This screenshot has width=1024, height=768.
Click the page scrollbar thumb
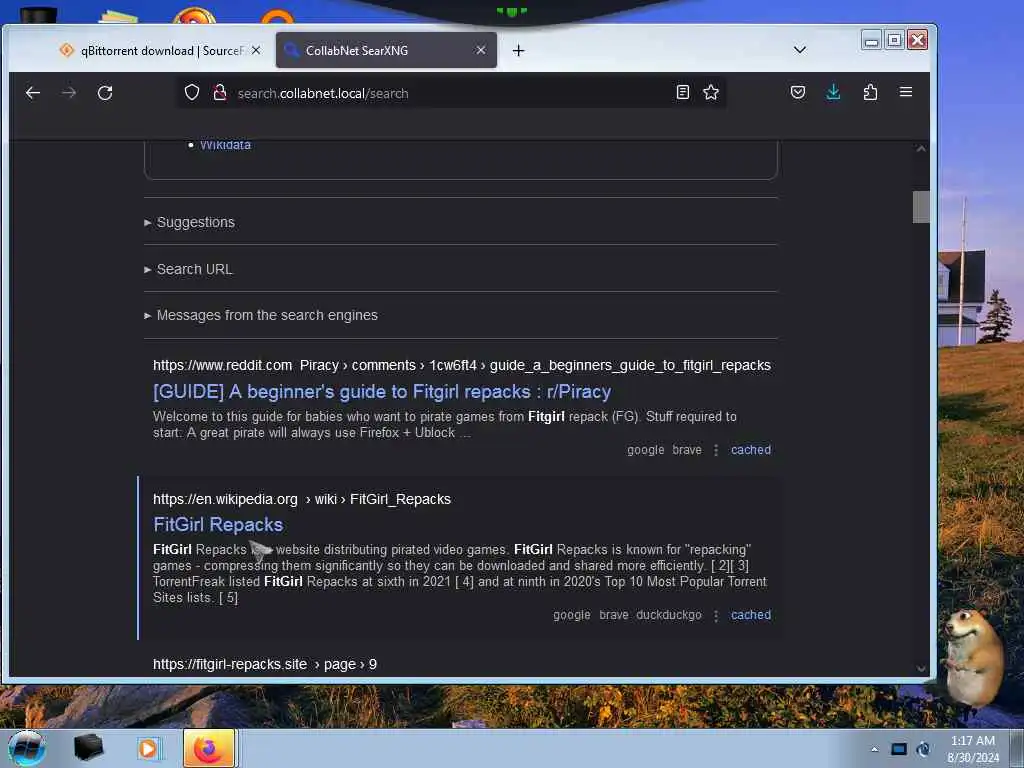(921, 207)
